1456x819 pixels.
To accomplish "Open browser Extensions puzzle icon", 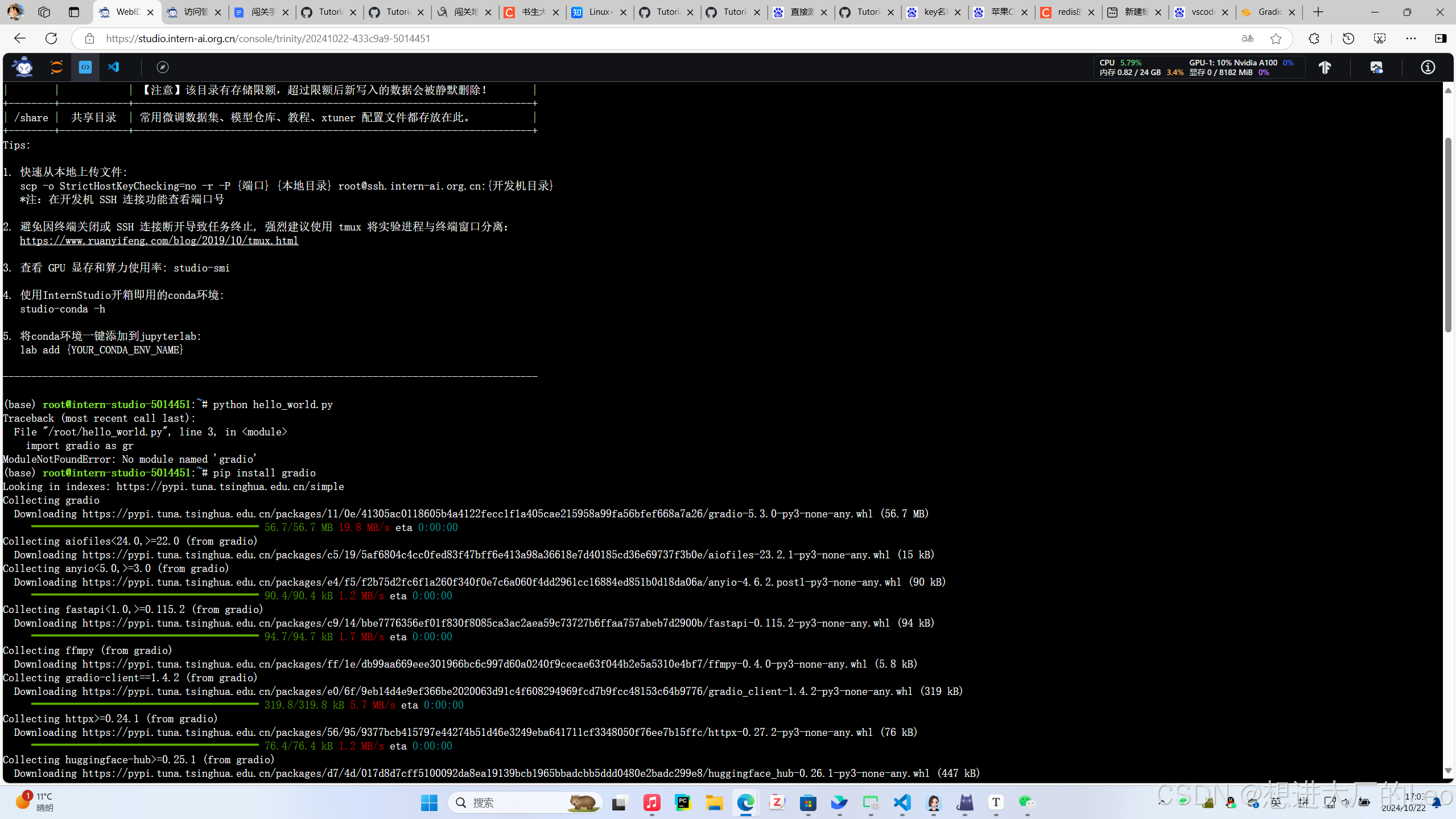I will click(x=1314, y=38).
